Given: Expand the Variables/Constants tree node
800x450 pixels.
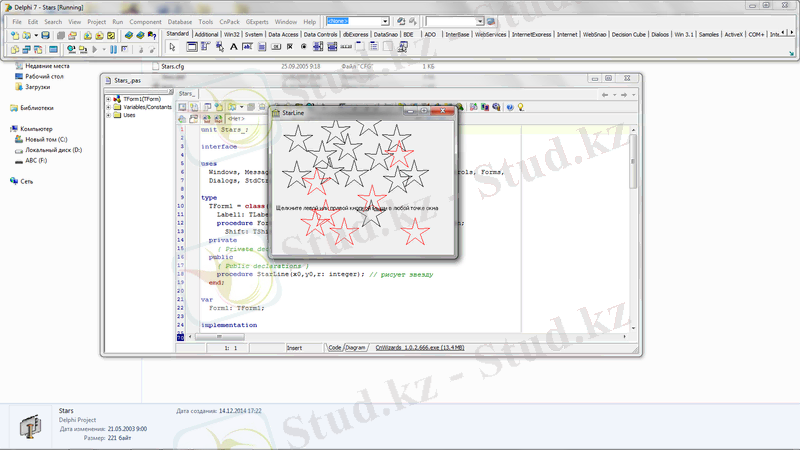Looking at the screenshot, I should [x=108, y=107].
